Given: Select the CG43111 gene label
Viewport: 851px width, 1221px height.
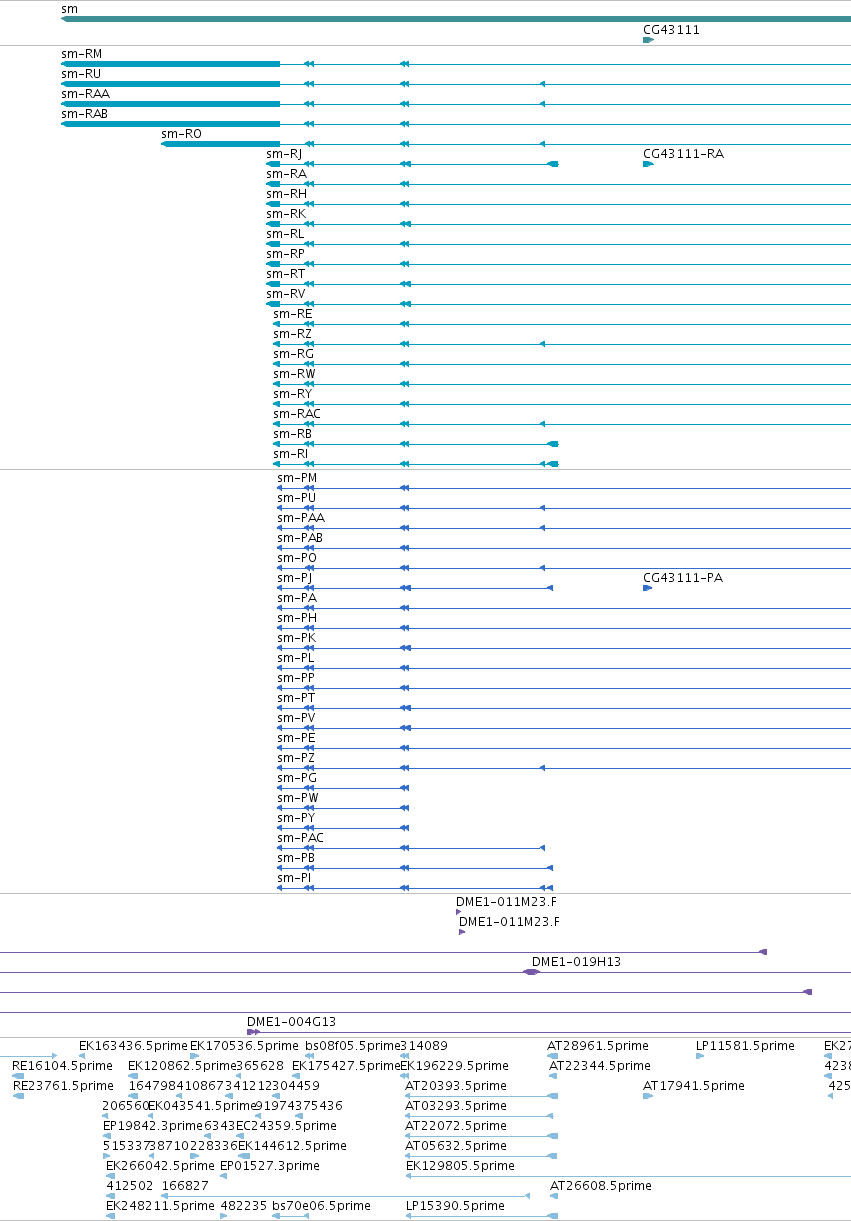Looking at the screenshot, I should pos(671,30).
